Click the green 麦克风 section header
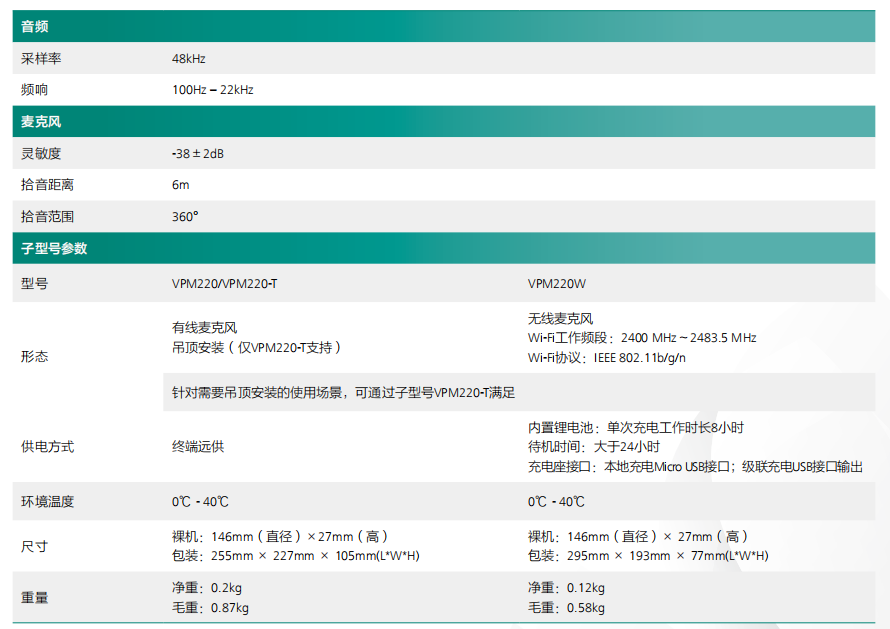Viewport: 890px width, 629px height. 443,121
